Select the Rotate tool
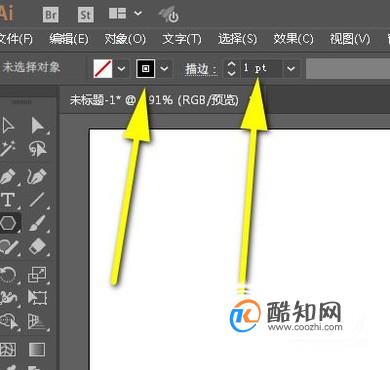The height and width of the screenshot is (370, 390). tap(8, 275)
